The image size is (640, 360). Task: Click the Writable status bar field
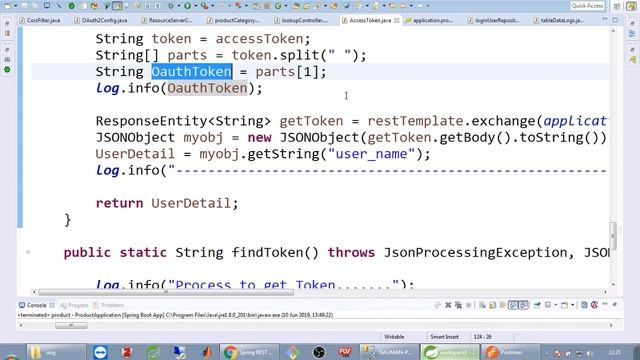[x=394, y=337]
